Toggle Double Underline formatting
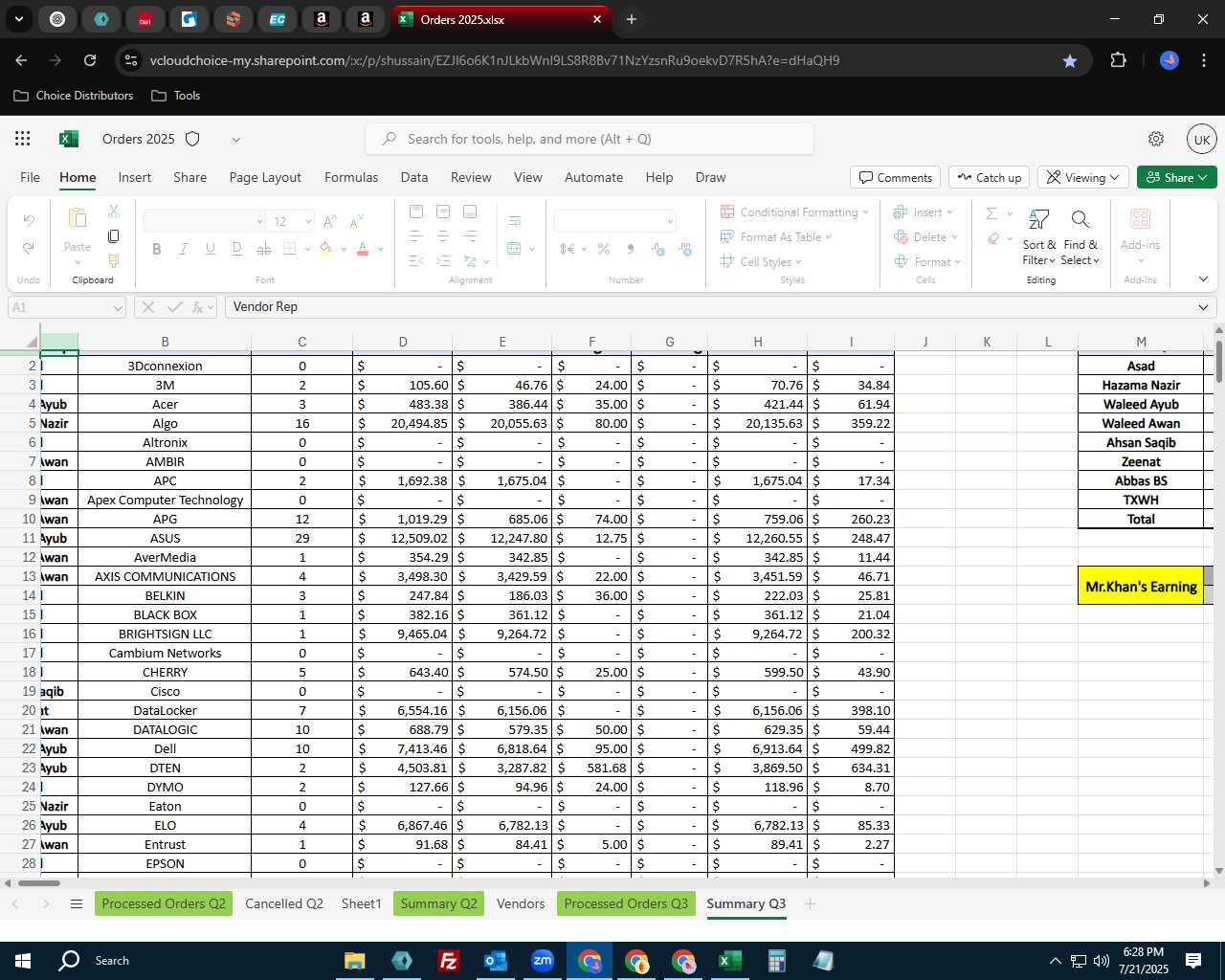The width and height of the screenshot is (1225, 980). 236,249
